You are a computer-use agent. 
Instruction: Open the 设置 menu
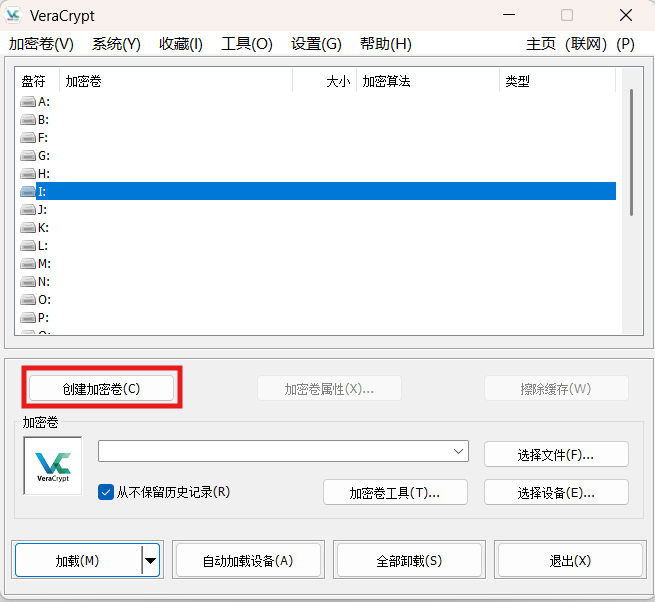pos(316,44)
